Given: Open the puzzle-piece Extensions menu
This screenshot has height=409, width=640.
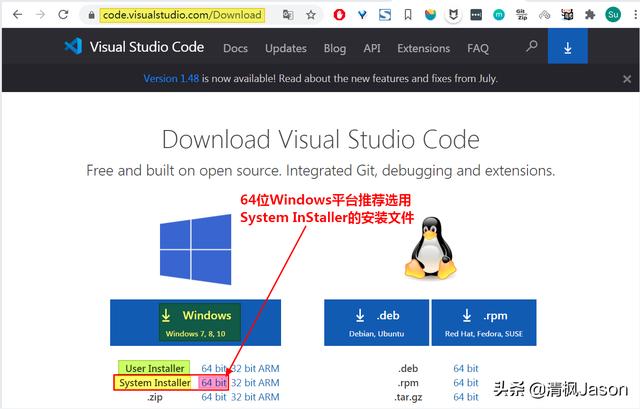Looking at the screenshot, I should (590, 15).
